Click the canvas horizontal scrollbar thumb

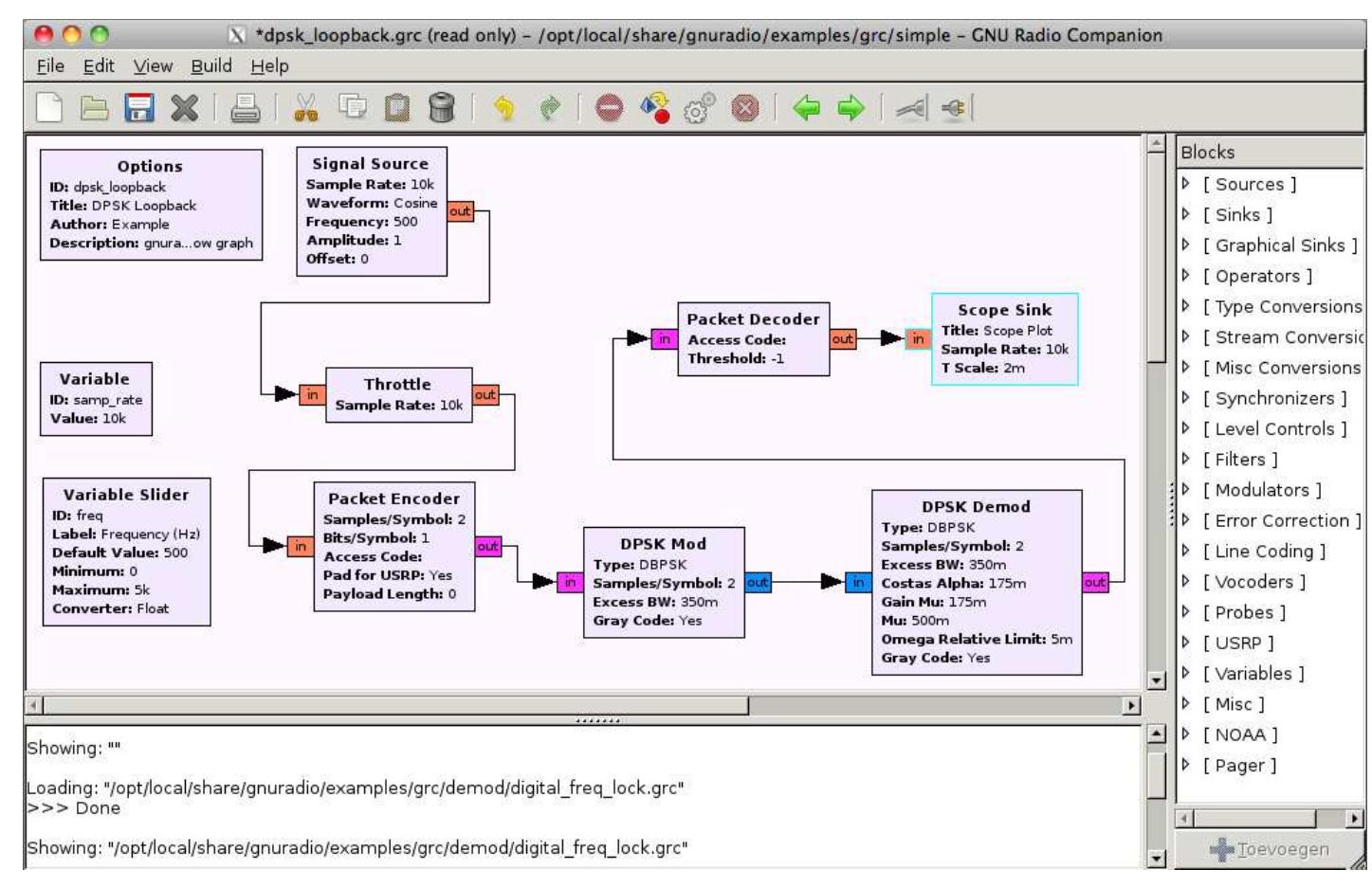coord(395,706)
